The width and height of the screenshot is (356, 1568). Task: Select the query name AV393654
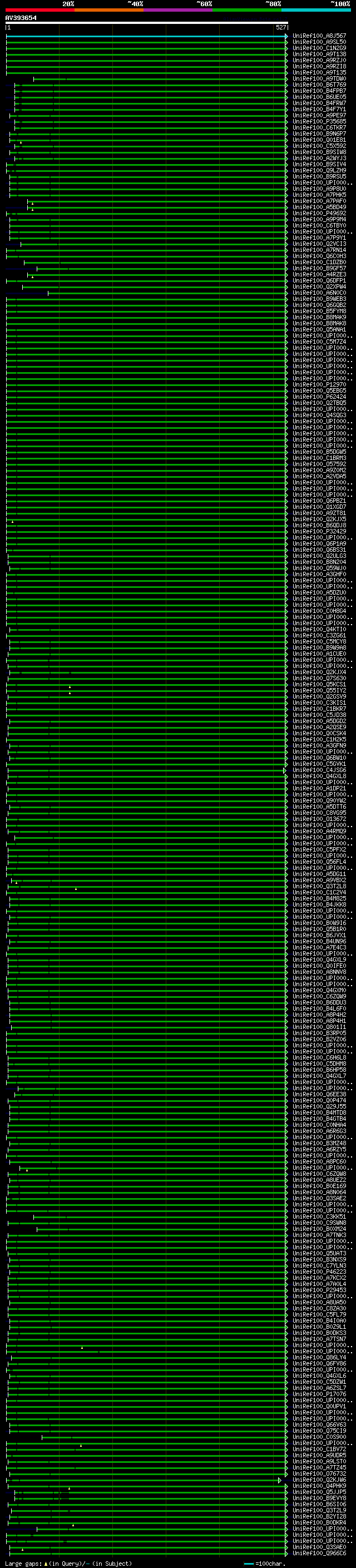click(21, 18)
